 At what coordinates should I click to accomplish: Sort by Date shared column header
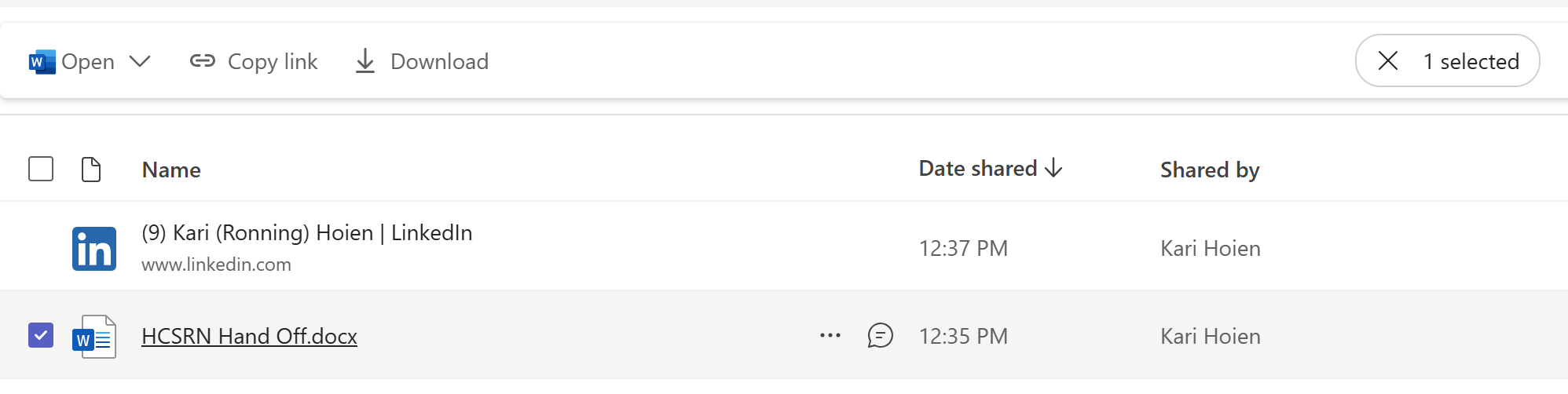click(x=978, y=169)
